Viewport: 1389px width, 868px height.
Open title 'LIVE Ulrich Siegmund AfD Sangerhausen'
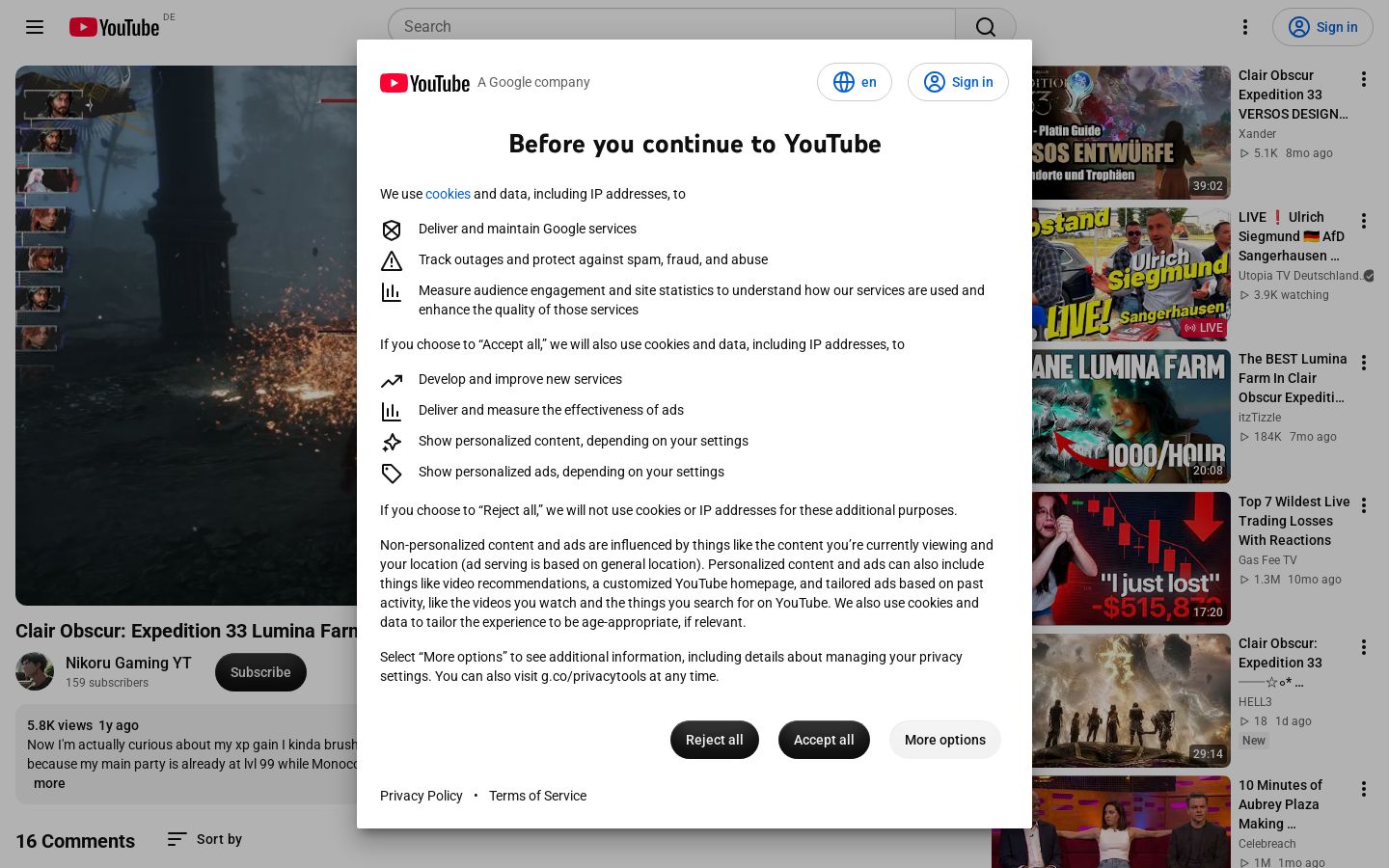[1293, 236]
